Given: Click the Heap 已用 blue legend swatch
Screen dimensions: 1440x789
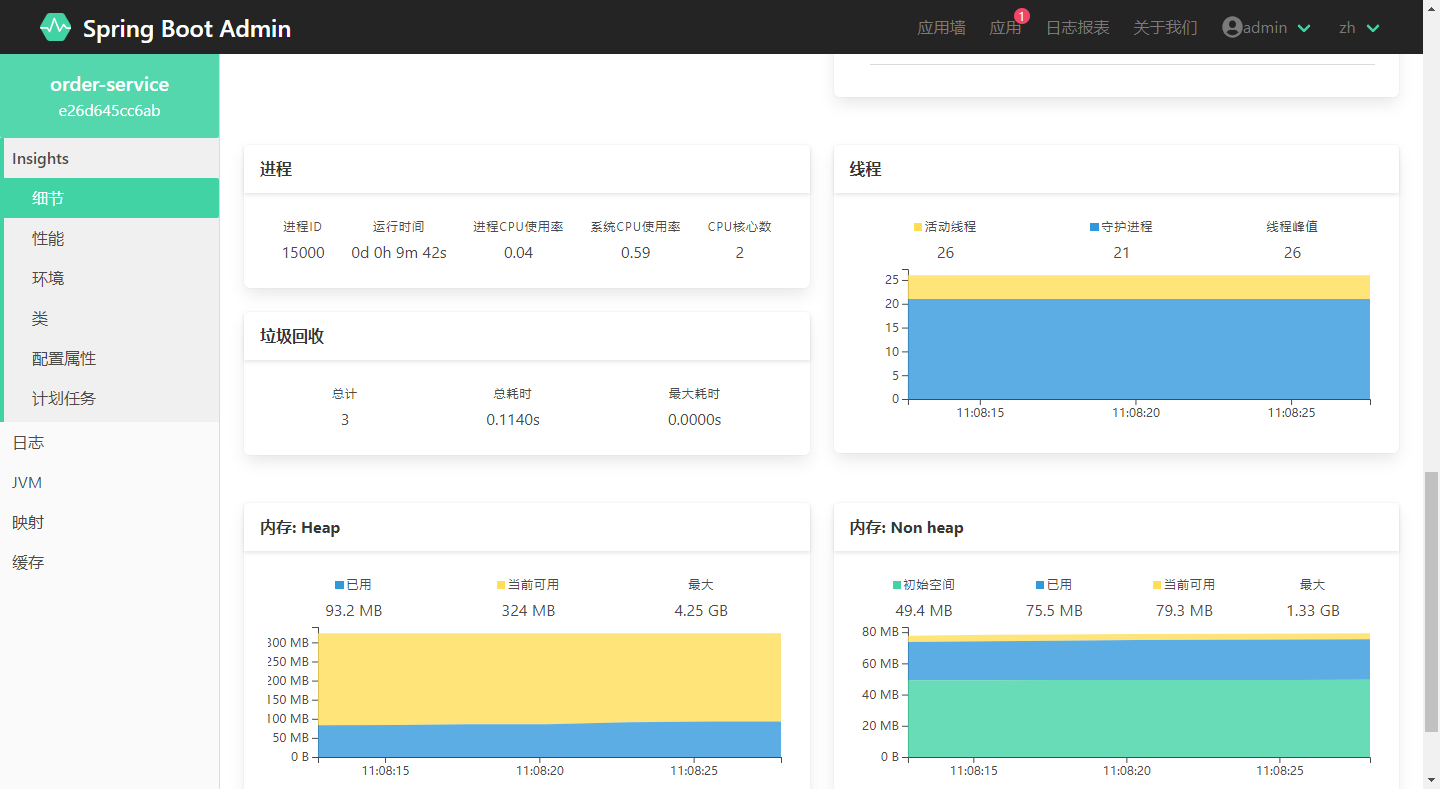Looking at the screenshot, I should (340, 585).
